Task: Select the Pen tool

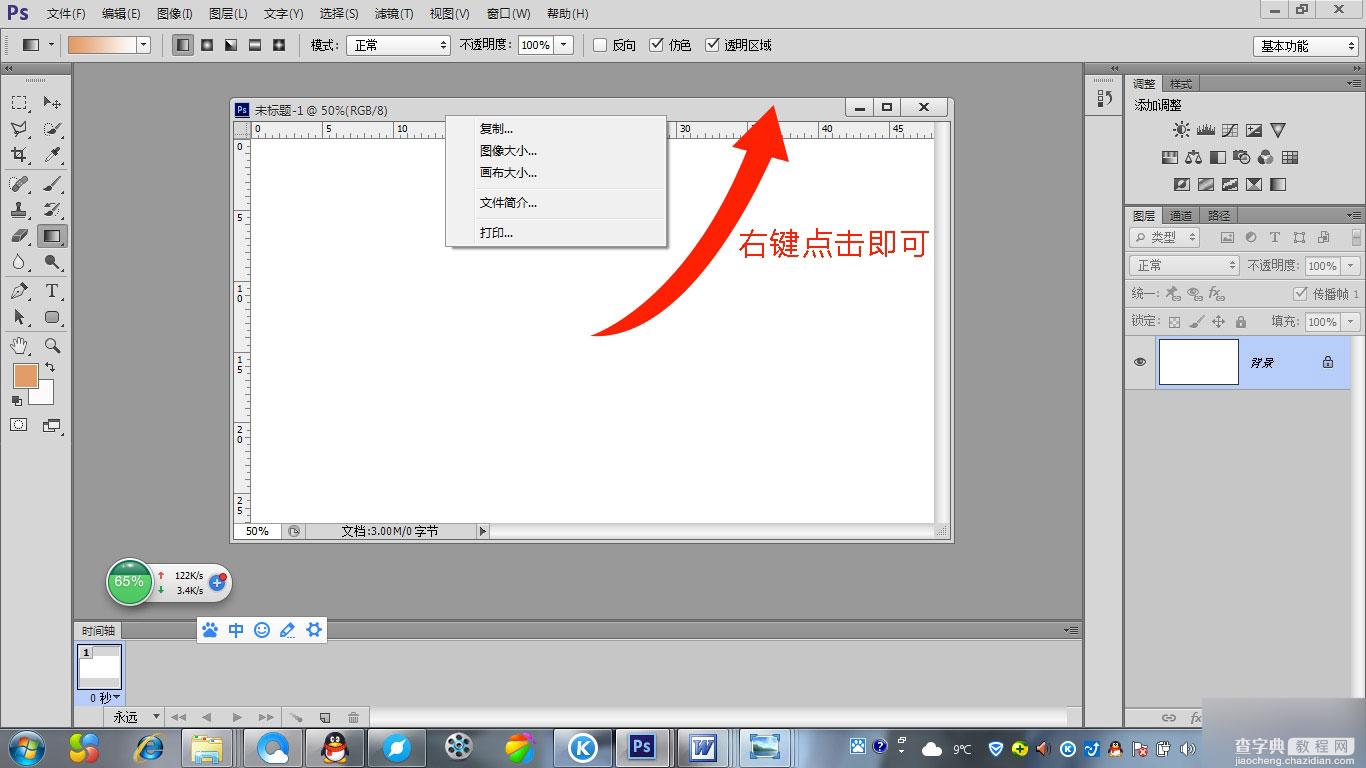Action: coord(19,291)
